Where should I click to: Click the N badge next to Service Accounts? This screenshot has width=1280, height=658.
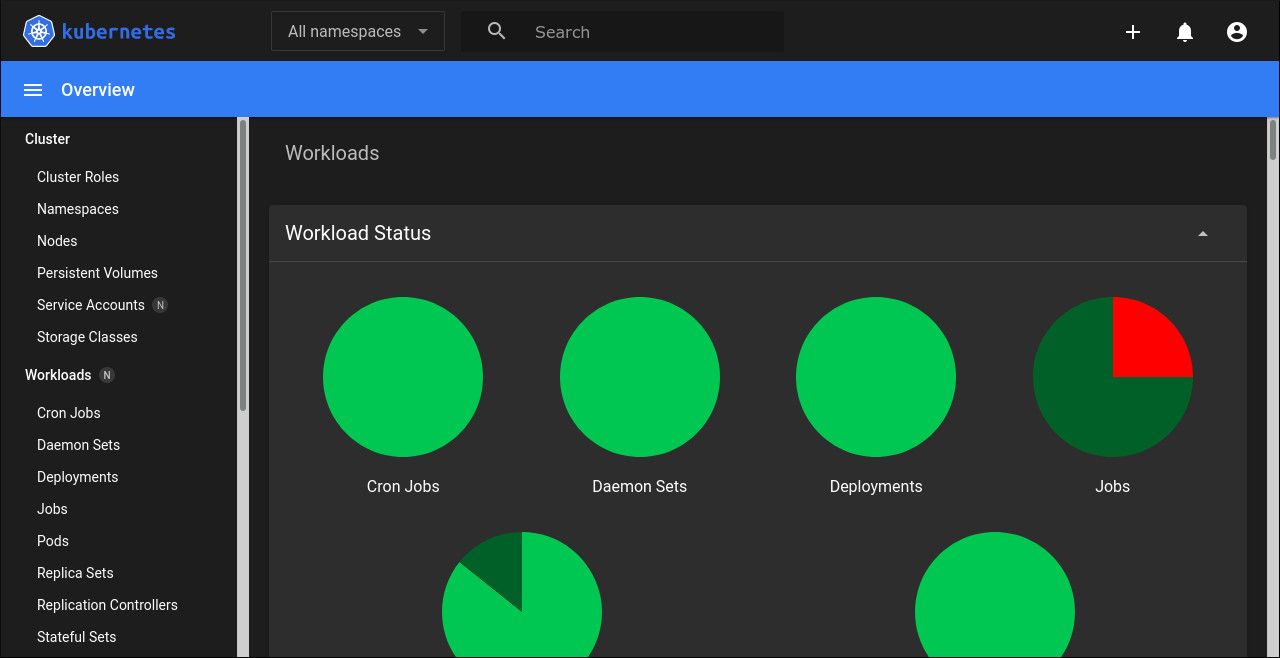[x=160, y=305]
